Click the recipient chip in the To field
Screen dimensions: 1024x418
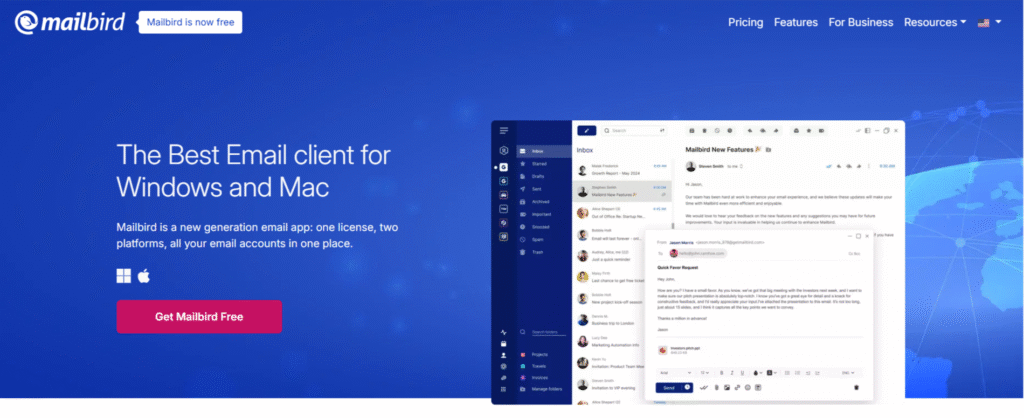tap(697, 253)
